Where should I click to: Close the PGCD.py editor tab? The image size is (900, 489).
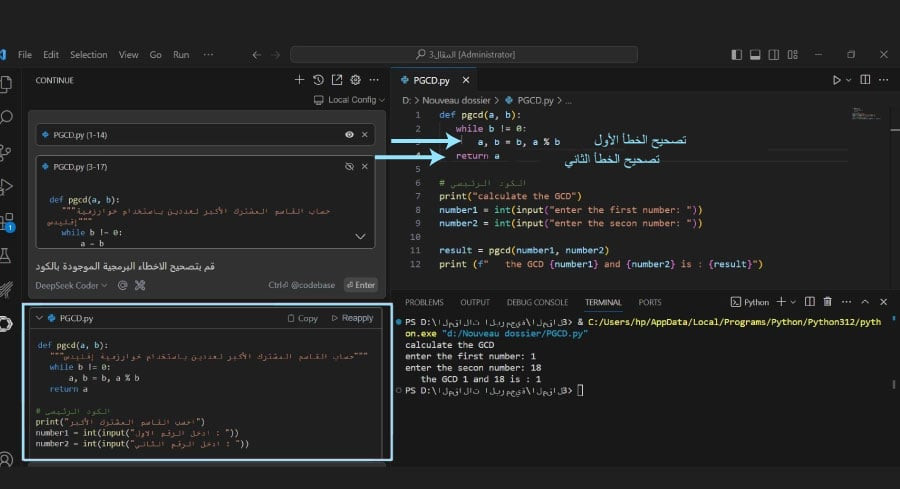point(466,80)
